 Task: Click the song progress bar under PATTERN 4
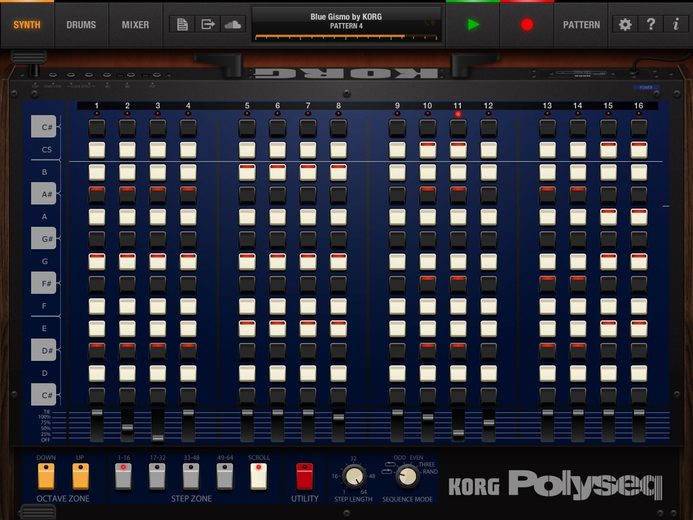click(346, 37)
